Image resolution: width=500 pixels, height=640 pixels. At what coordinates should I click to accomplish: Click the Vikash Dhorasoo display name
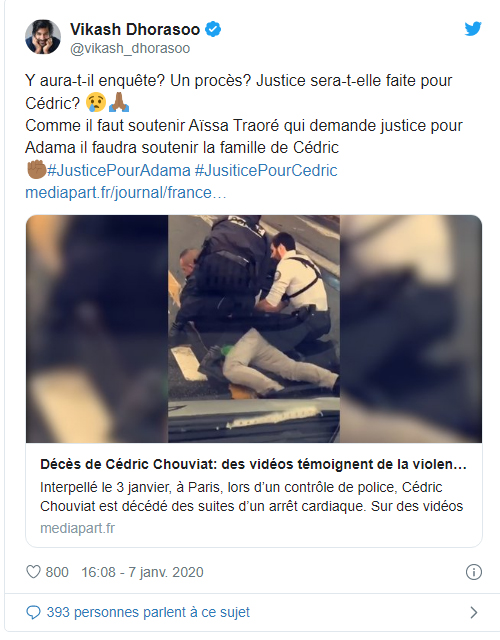135,29
